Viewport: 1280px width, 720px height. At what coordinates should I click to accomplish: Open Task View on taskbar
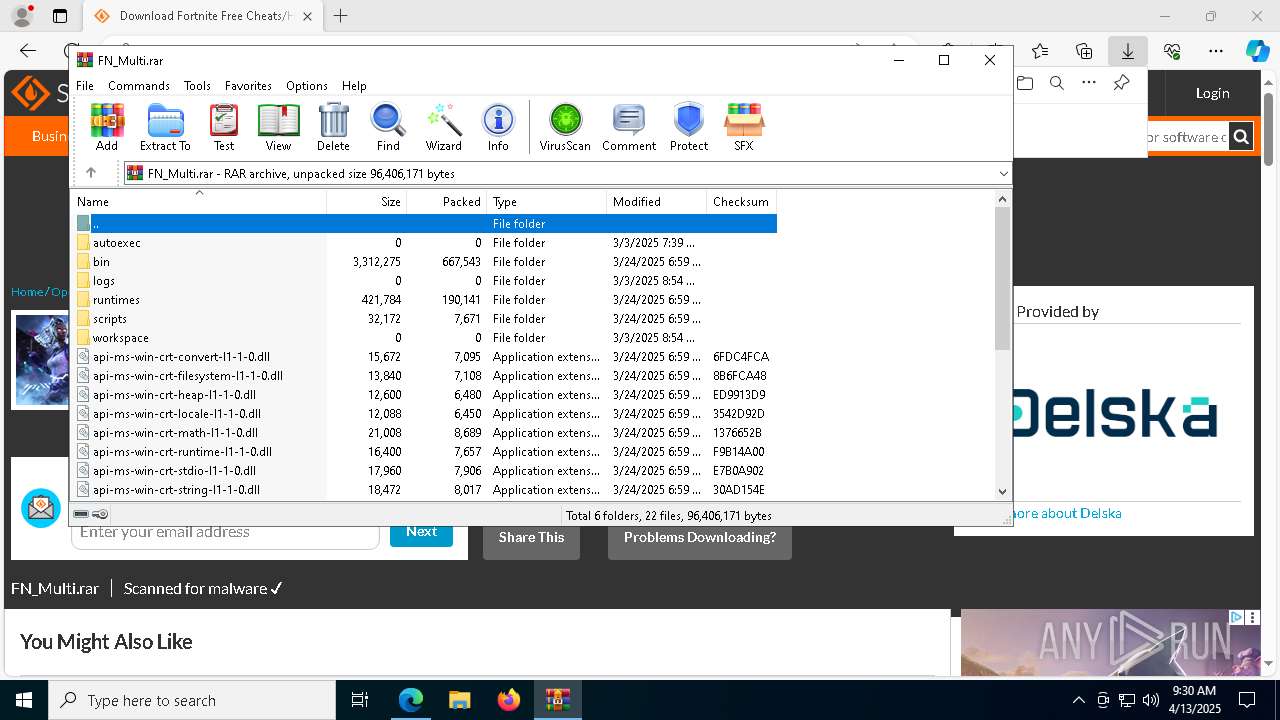[360, 700]
